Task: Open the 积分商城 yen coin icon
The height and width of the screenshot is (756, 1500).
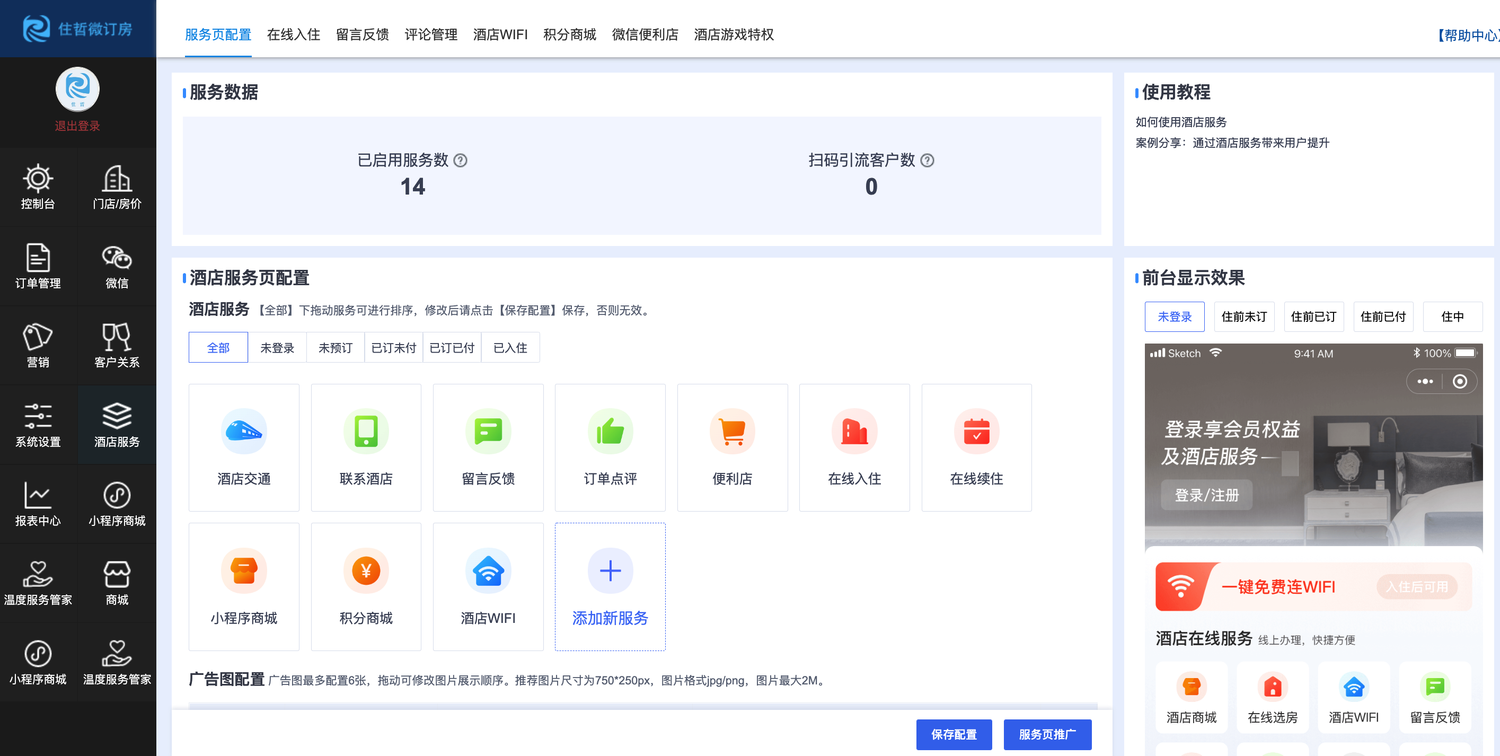Action: tap(366, 571)
